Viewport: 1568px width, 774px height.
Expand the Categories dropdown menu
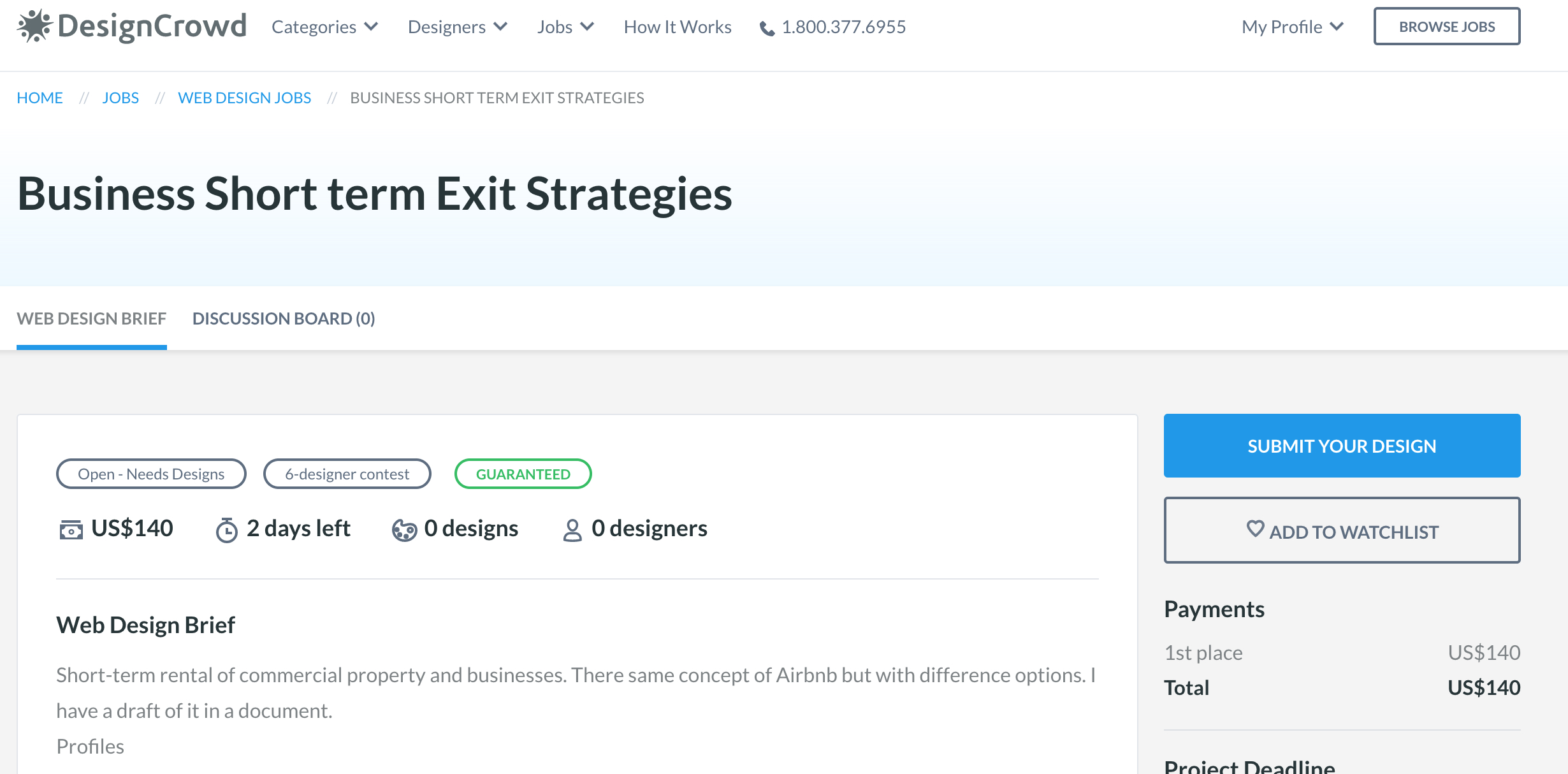coord(324,27)
